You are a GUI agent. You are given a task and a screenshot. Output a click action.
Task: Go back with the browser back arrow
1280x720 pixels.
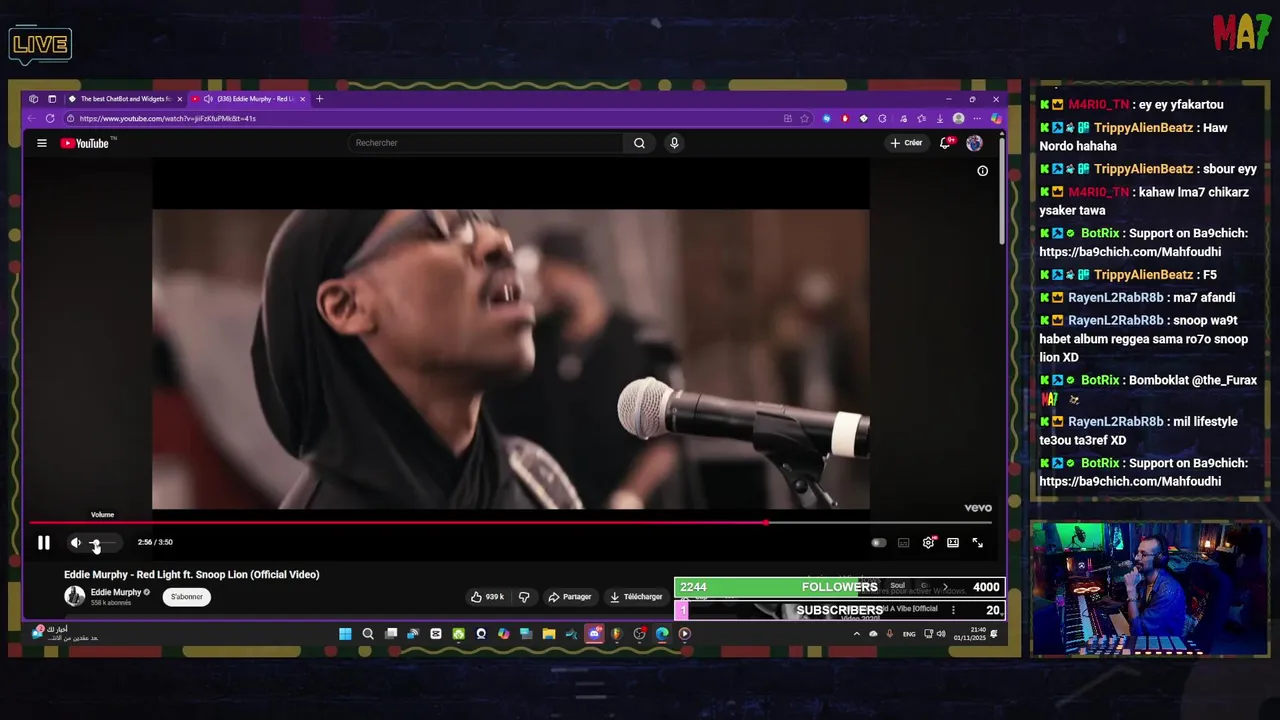click(31, 118)
